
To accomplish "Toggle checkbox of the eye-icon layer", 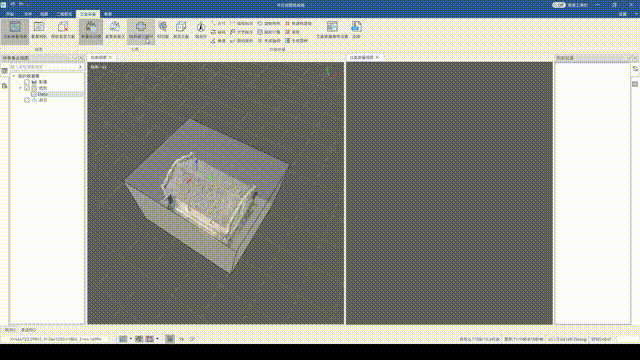I will tap(27, 100).
